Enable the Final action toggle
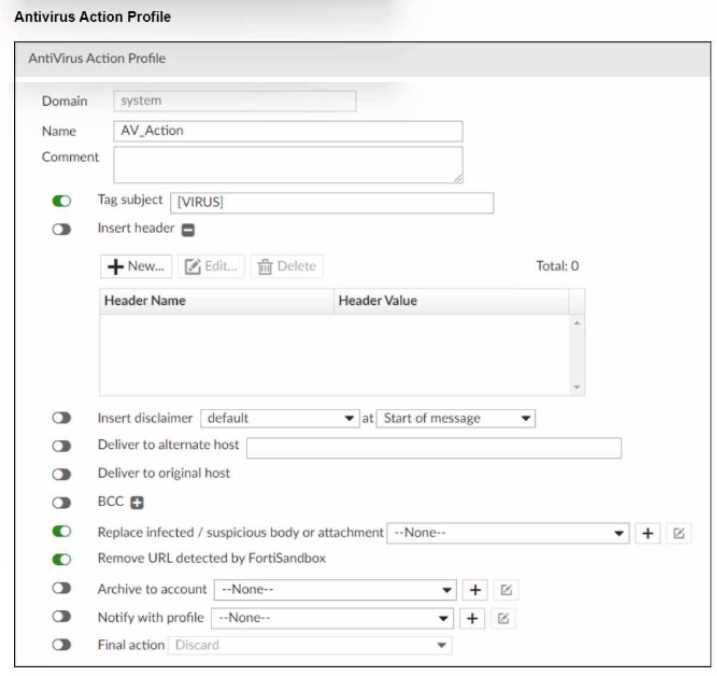The height and width of the screenshot is (676, 717). click(x=62, y=645)
